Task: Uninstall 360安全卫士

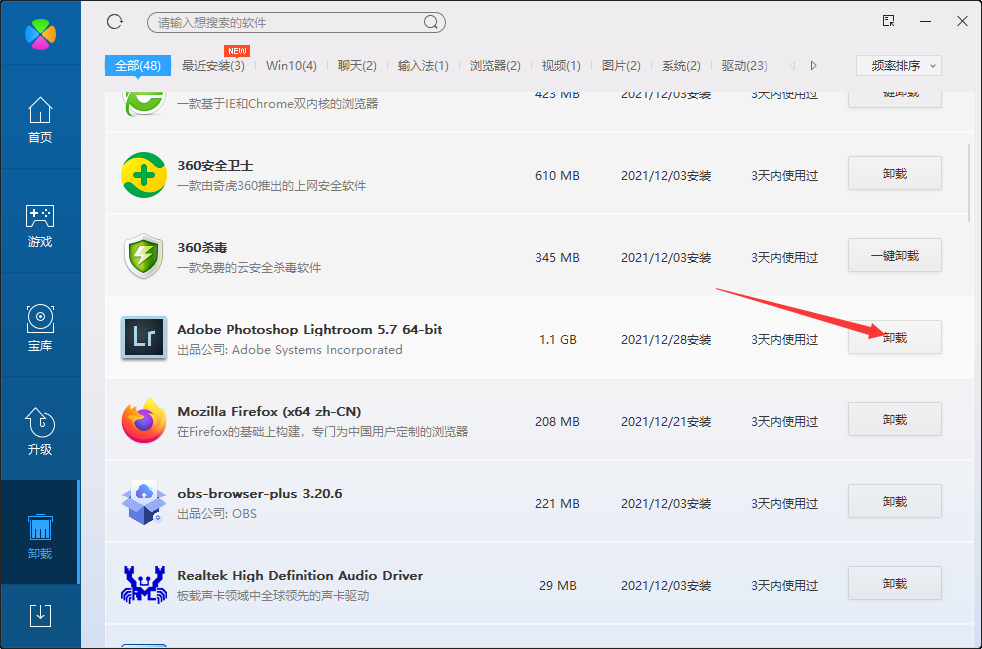Action: click(x=895, y=173)
